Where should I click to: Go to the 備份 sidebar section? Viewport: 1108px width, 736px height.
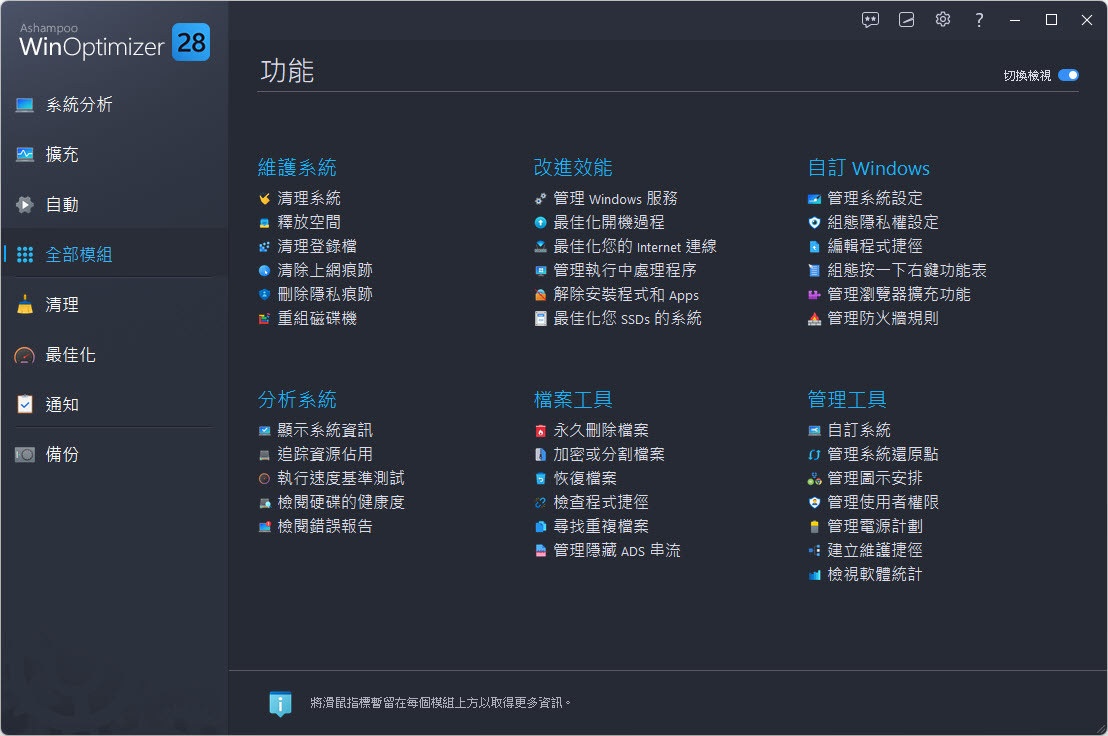[61, 455]
